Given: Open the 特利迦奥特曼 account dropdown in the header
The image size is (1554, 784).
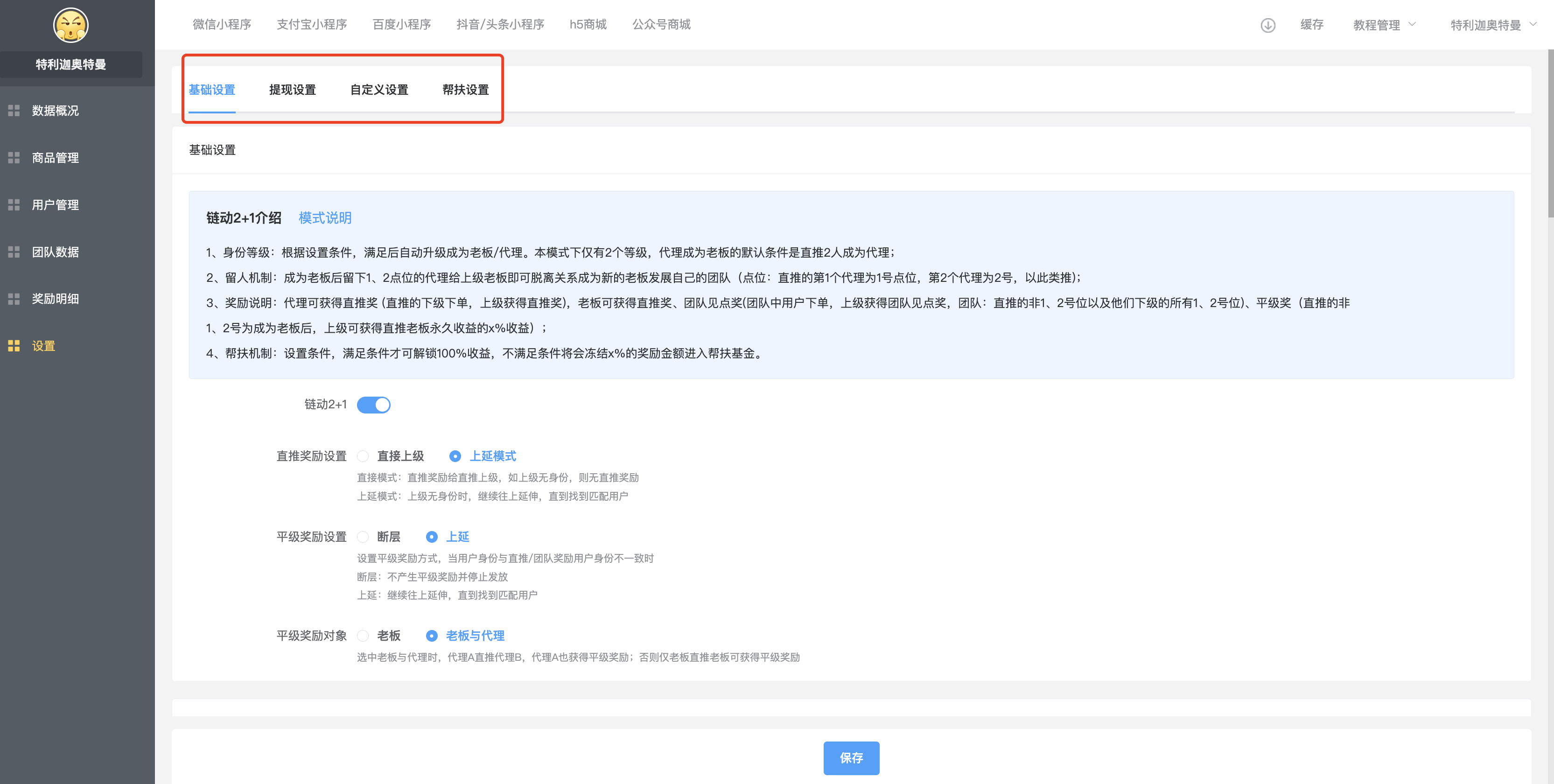Looking at the screenshot, I should [x=1492, y=25].
